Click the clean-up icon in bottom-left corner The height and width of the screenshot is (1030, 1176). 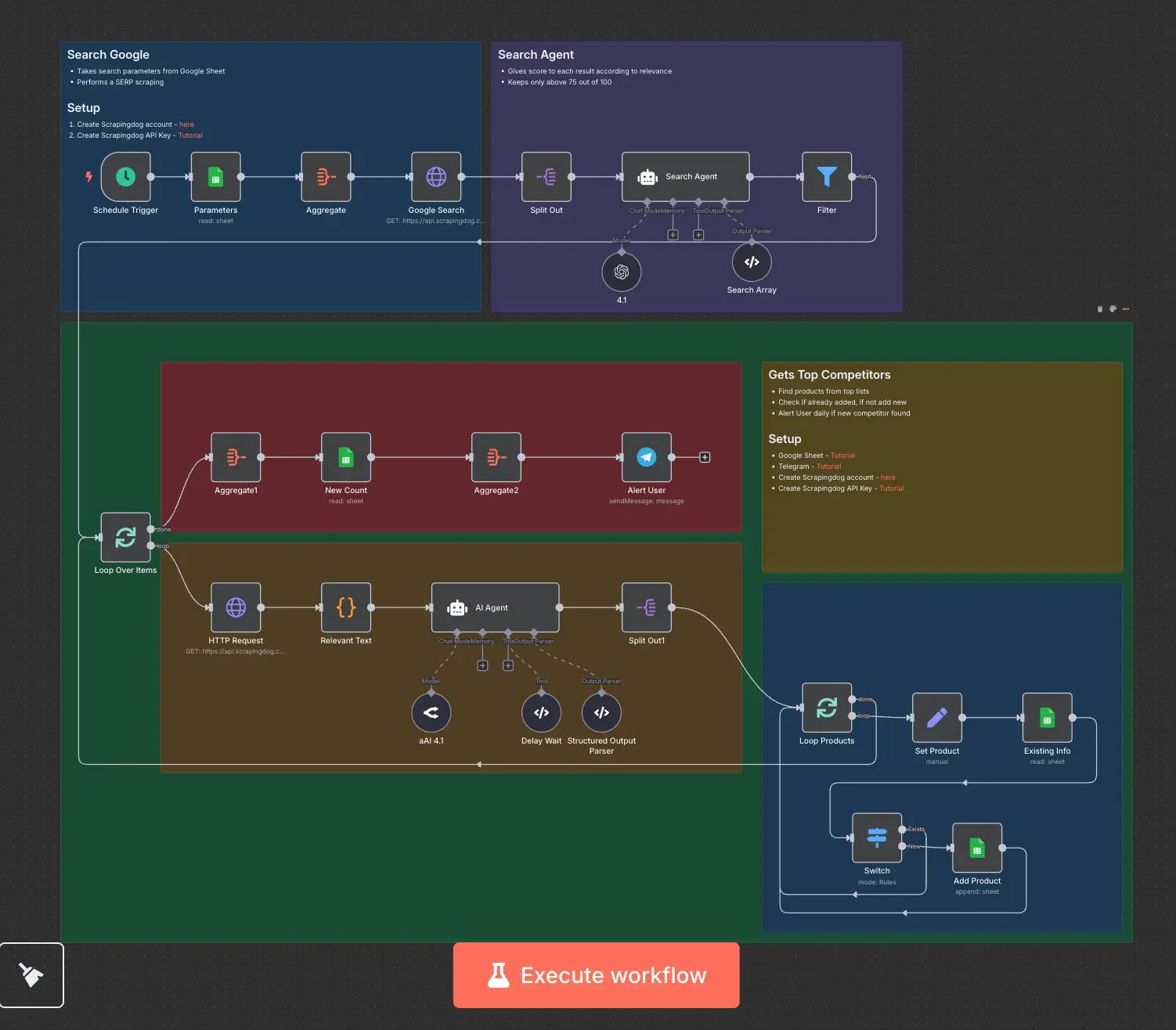31,974
